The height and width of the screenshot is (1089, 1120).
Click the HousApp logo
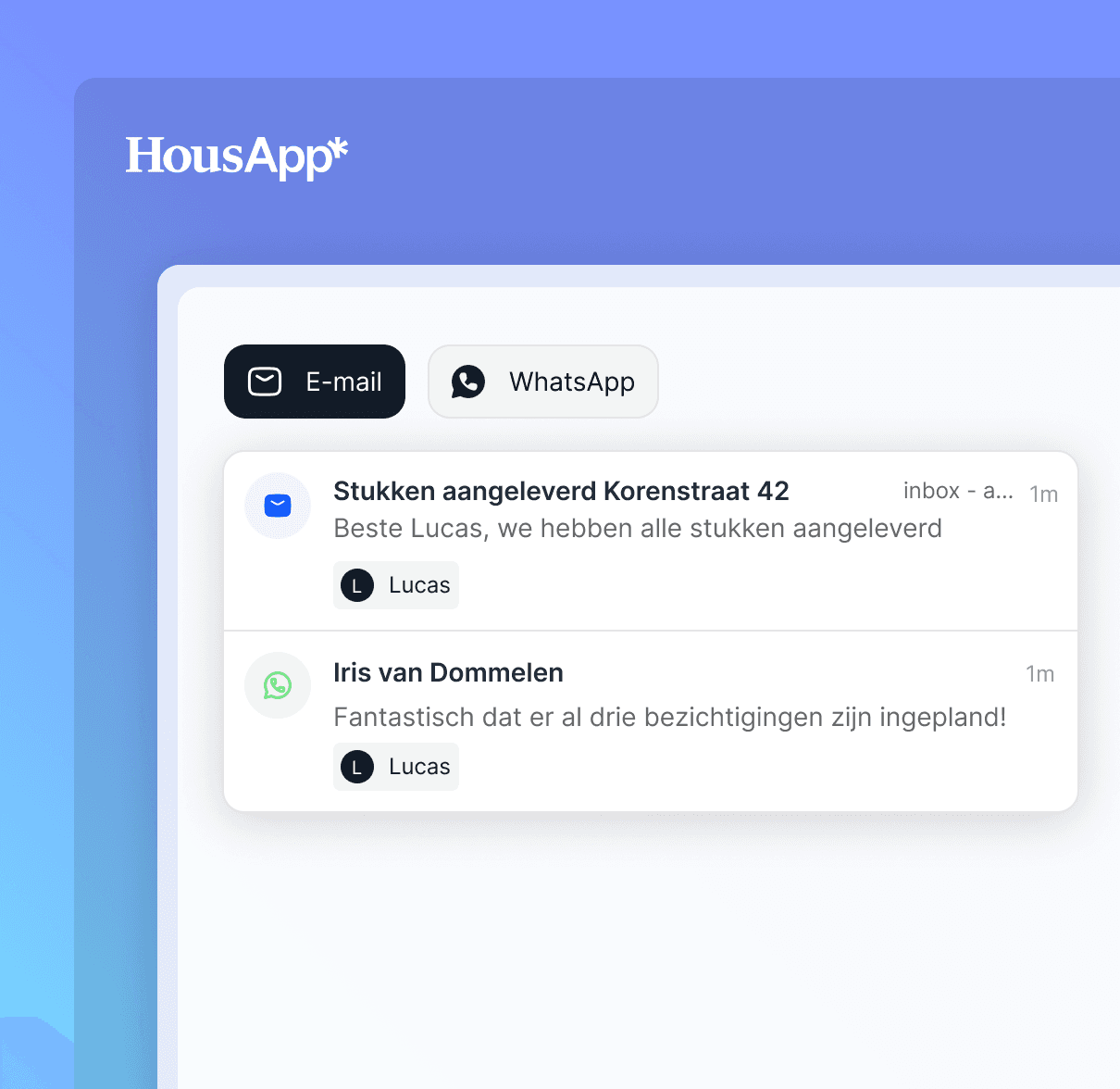(237, 156)
